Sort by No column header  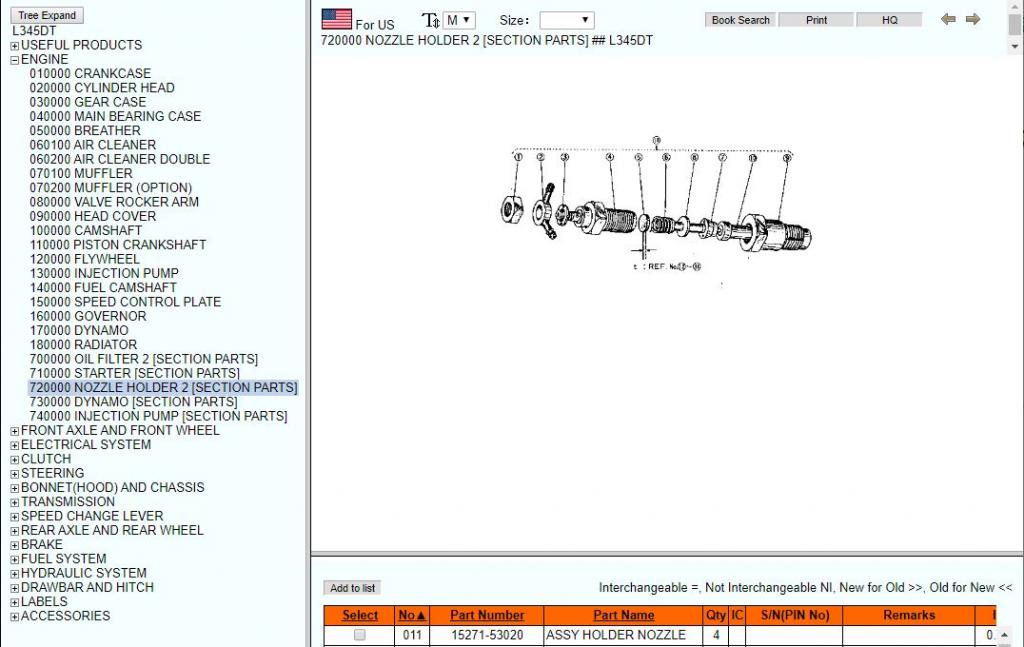(x=412, y=615)
